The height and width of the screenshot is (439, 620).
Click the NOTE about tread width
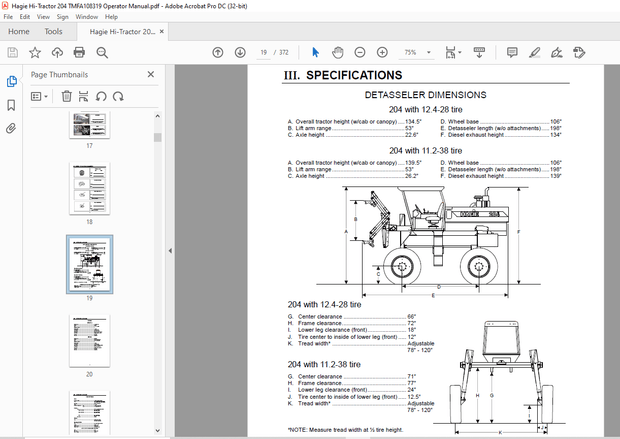(x=345, y=430)
